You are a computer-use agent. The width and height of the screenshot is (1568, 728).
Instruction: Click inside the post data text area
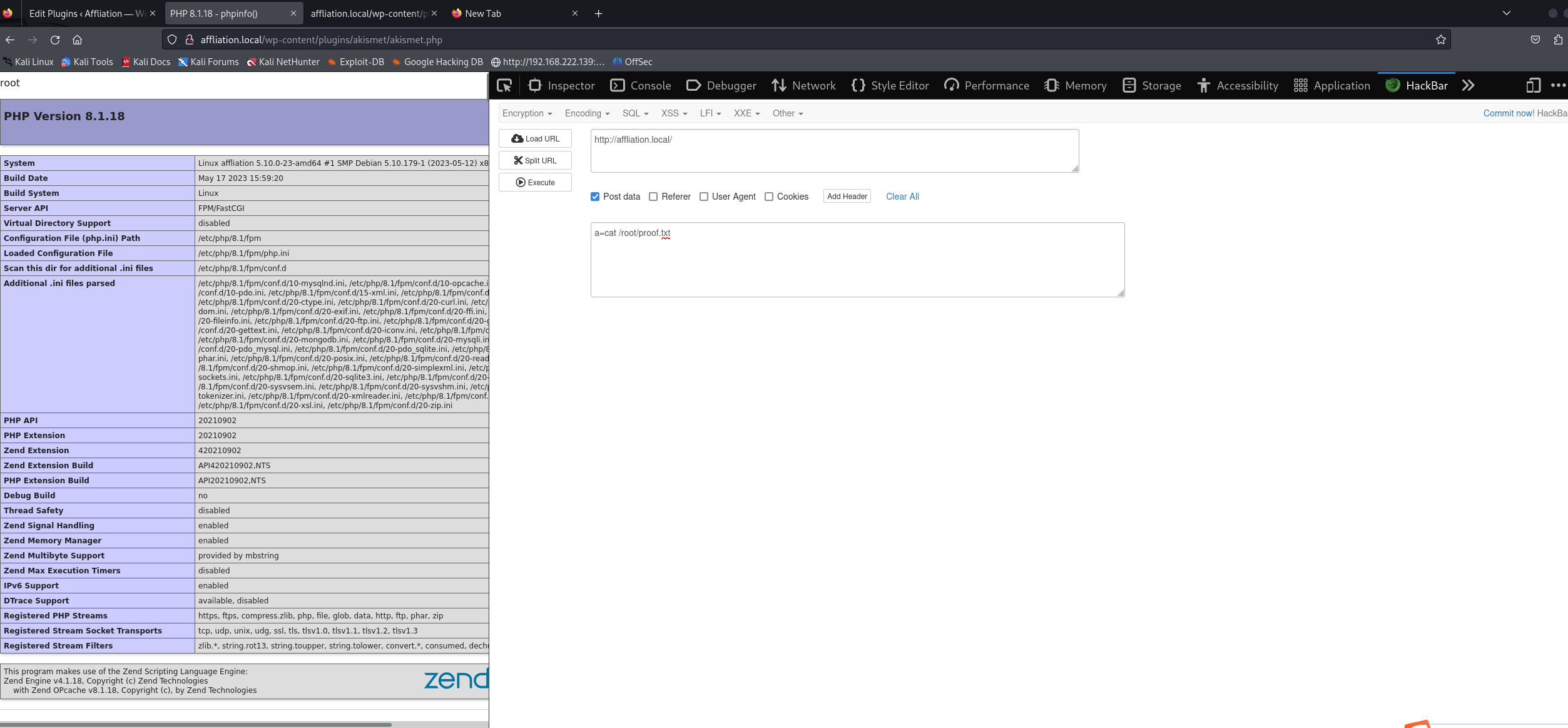[x=857, y=263]
